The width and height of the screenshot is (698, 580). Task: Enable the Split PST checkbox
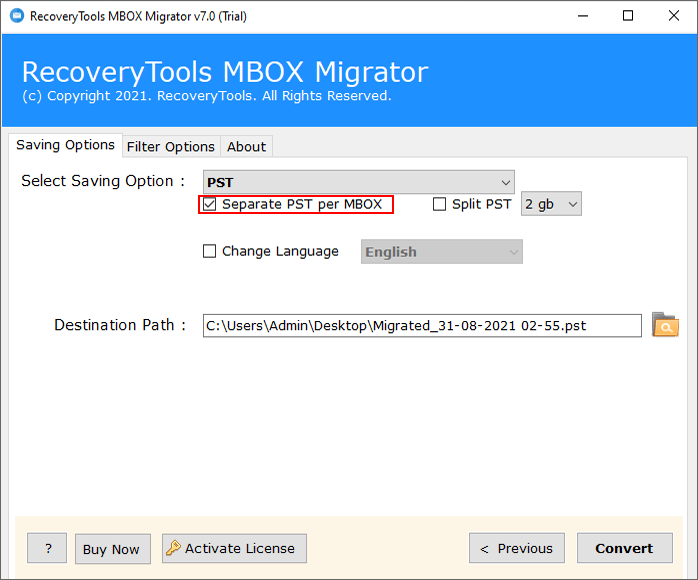439,204
